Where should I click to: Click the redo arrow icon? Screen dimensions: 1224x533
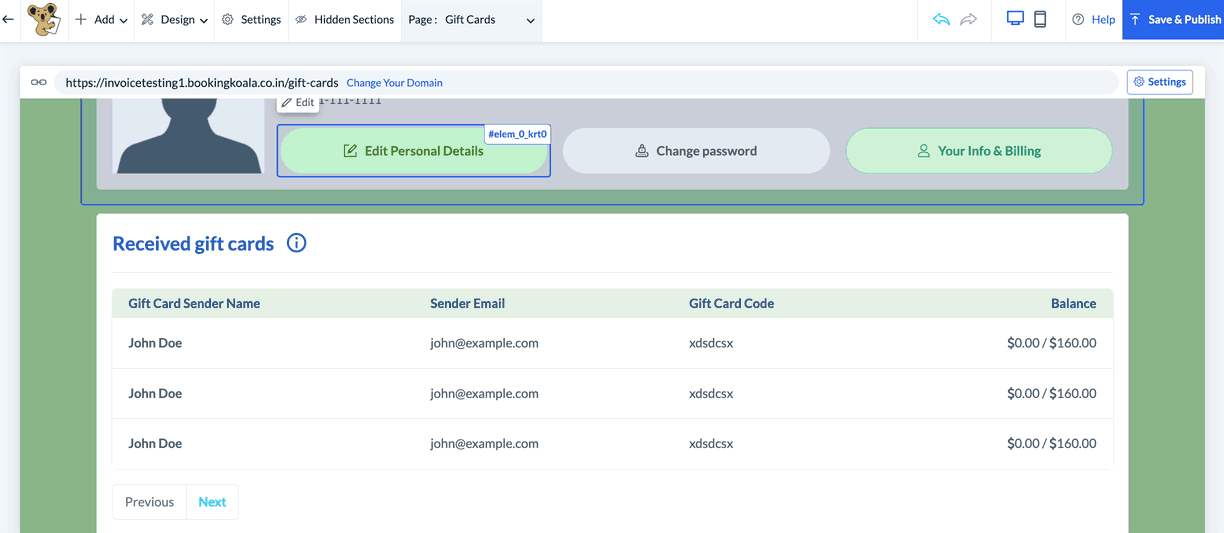pyautogui.click(x=968, y=19)
